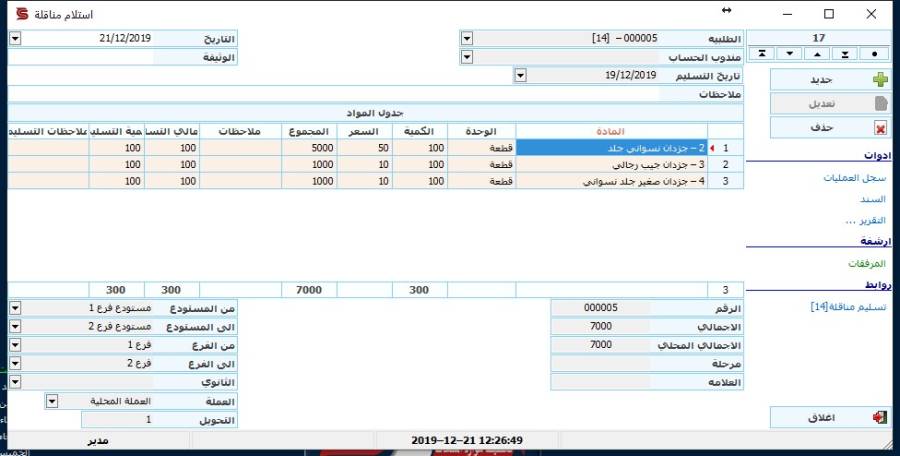
Task: Expand من الفرع branch dropdown
Action: (x=15, y=345)
